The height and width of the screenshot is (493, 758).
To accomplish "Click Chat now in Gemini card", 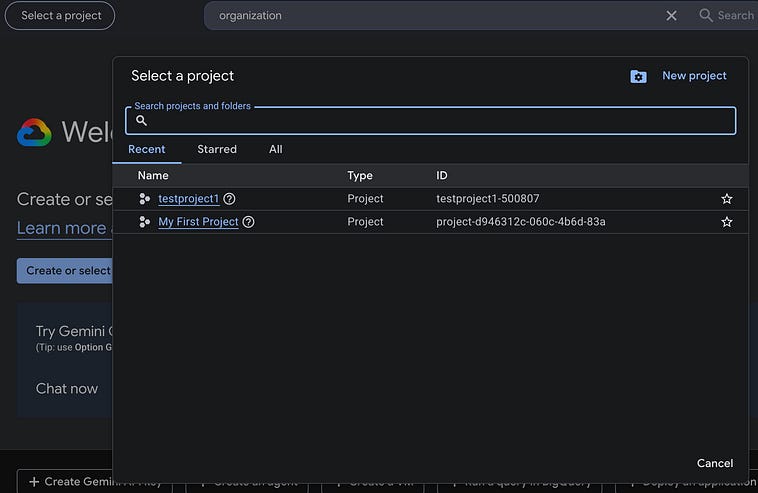I will [67, 389].
